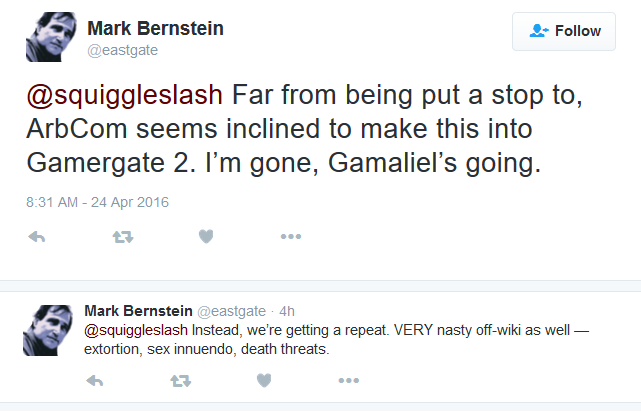This screenshot has width=641, height=411.
Task: Like the main tweet with heart icon
Action: click(206, 236)
